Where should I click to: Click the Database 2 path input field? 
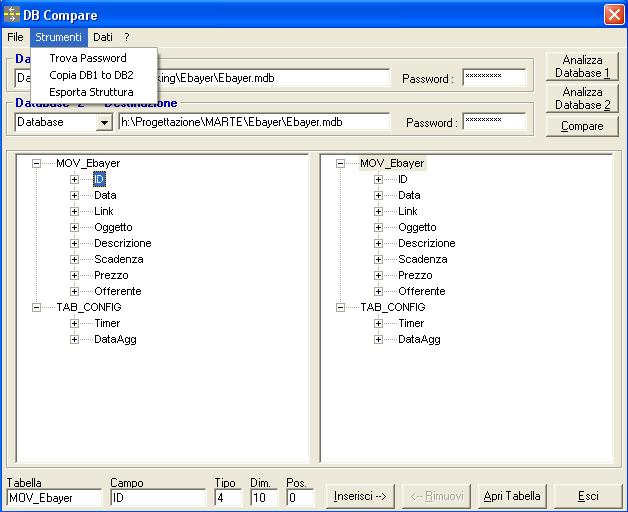(253, 122)
